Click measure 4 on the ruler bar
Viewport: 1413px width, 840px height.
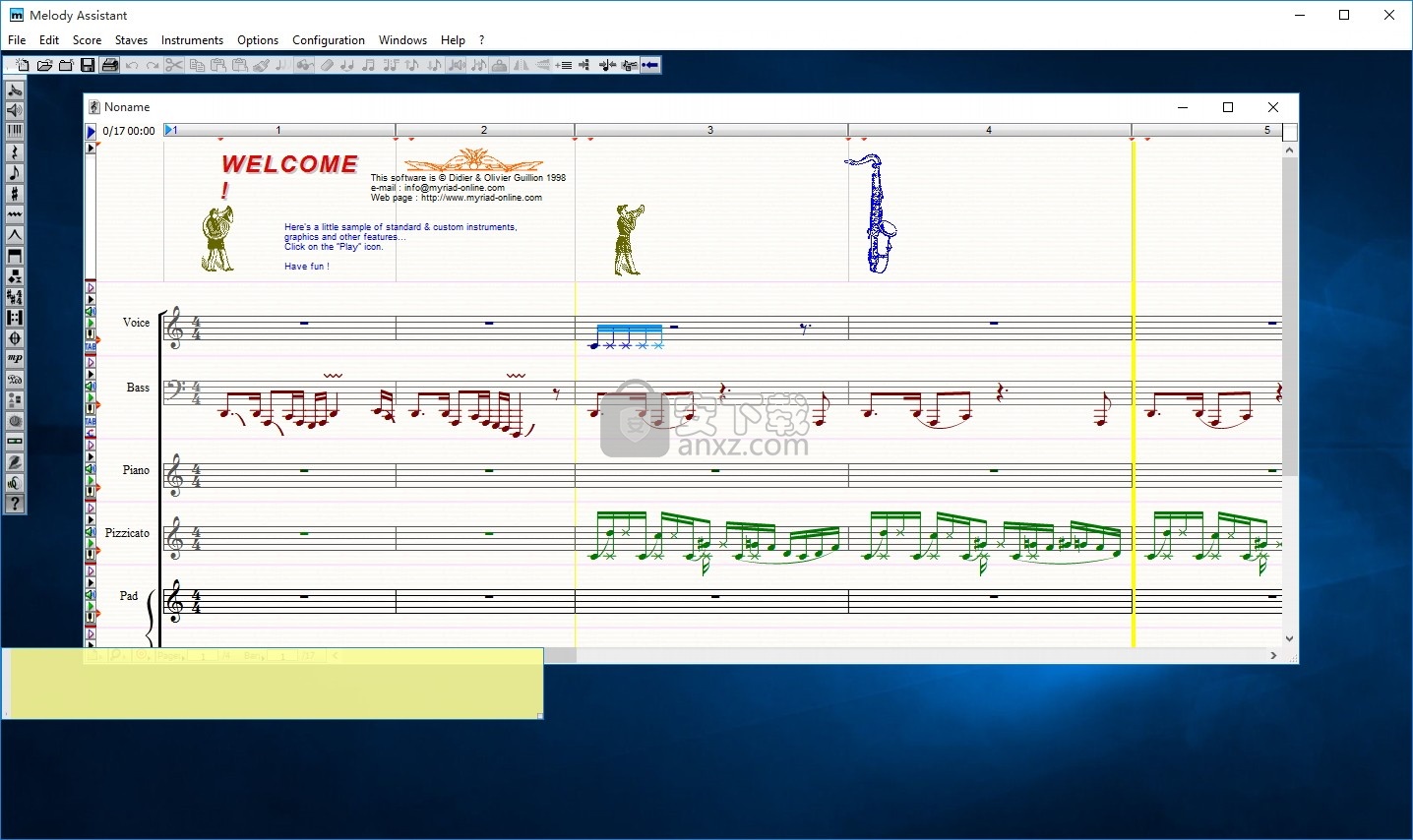coord(989,130)
